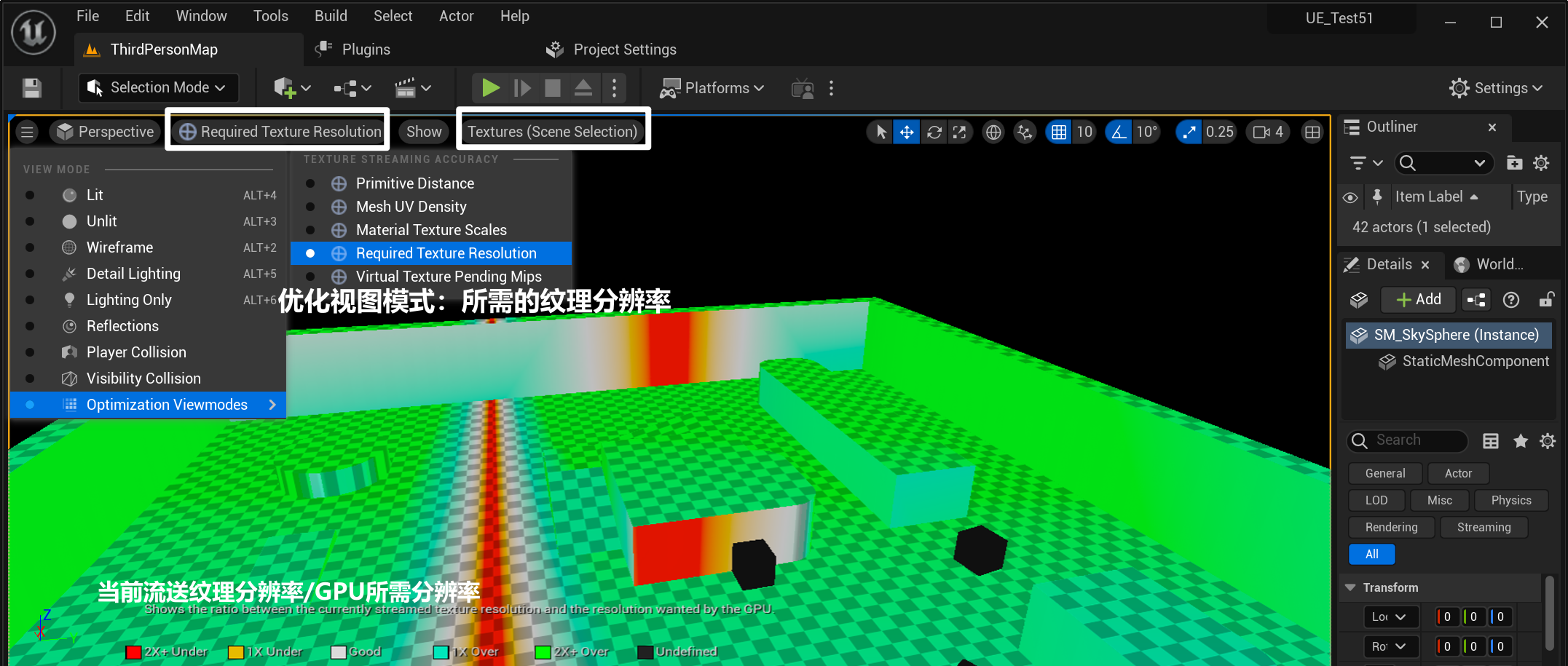Open the Tools menu
Screen dimensions: 1568x666
(x=270, y=16)
